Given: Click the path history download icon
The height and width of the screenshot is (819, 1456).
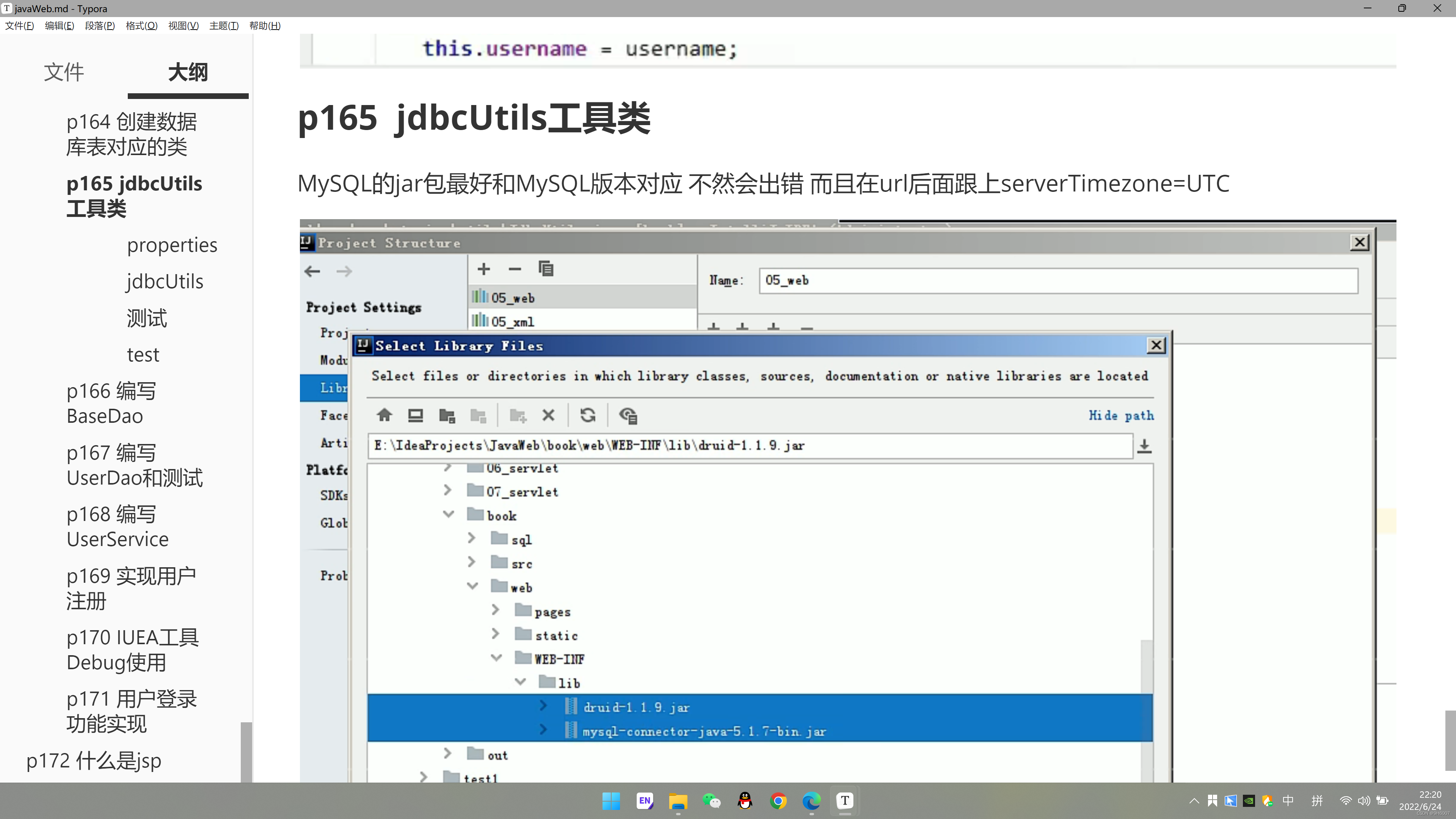Looking at the screenshot, I should 1144,446.
